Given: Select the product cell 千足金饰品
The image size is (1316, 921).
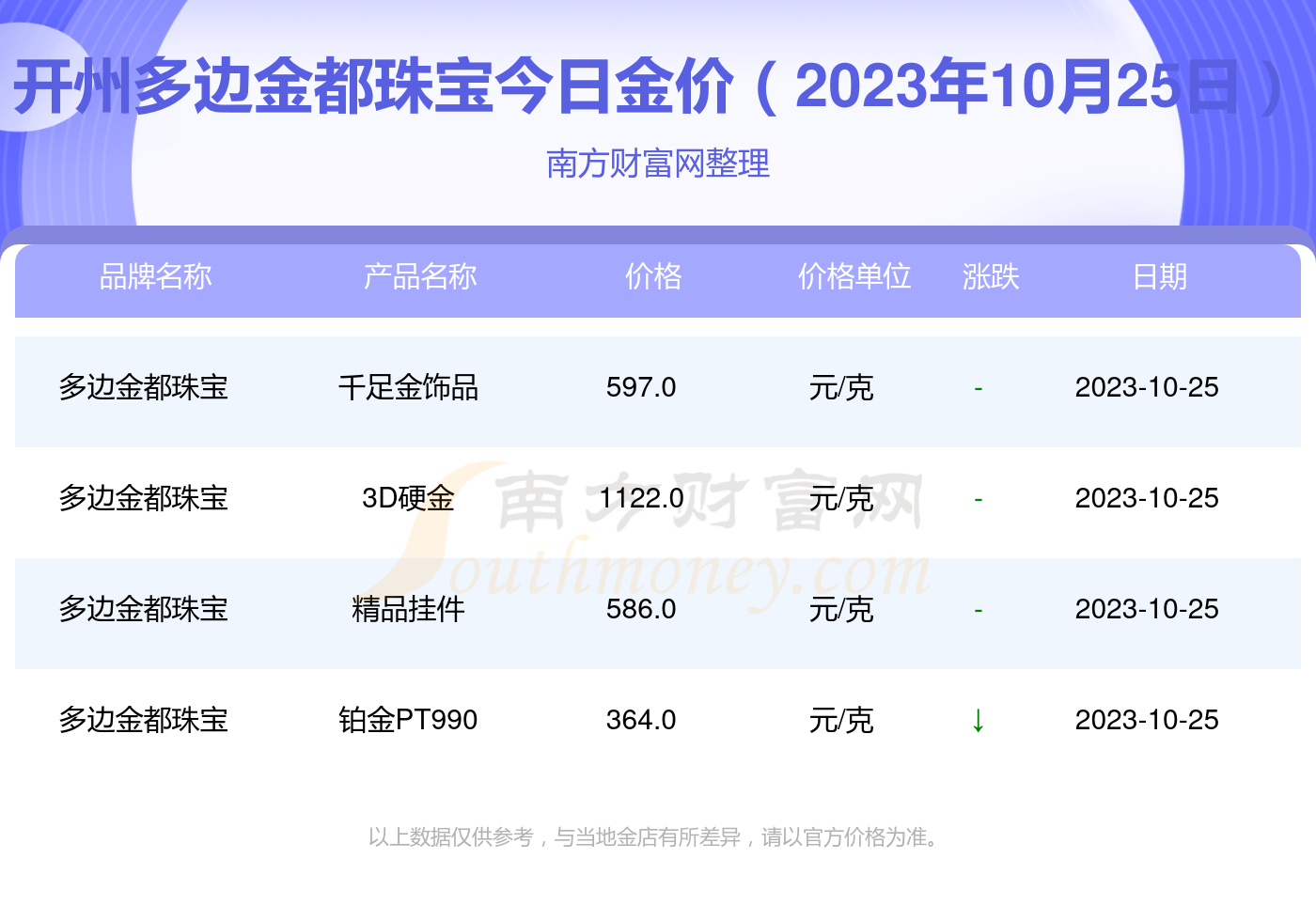Looking at the screenshot, I should tap(408, 387).
